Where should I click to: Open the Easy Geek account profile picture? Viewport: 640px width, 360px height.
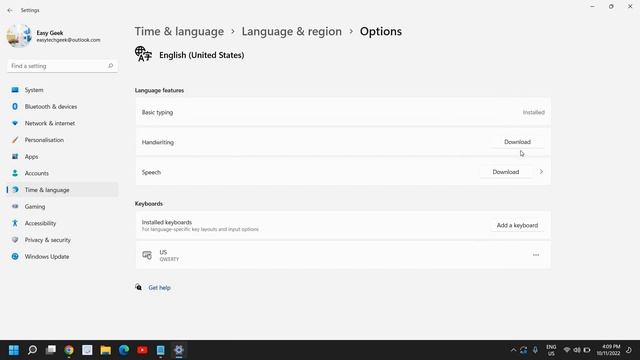click(19, 36)
